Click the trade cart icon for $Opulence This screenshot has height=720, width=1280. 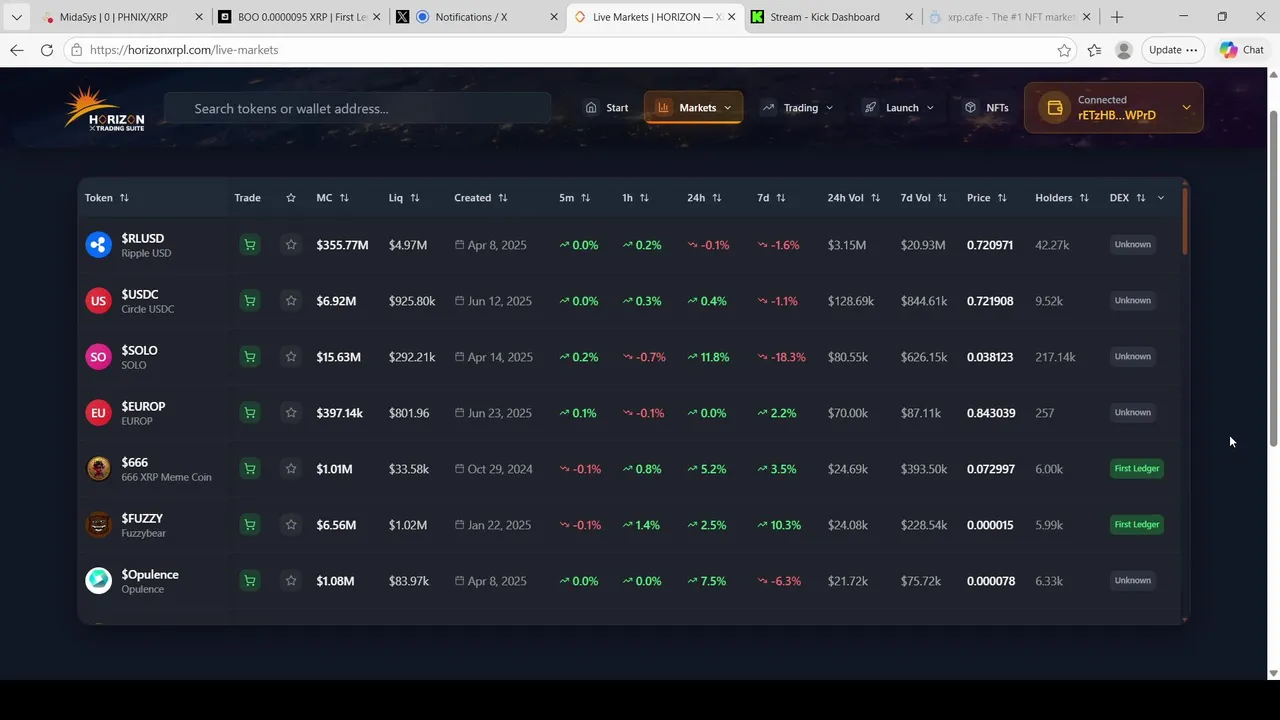tap(250, 581)
